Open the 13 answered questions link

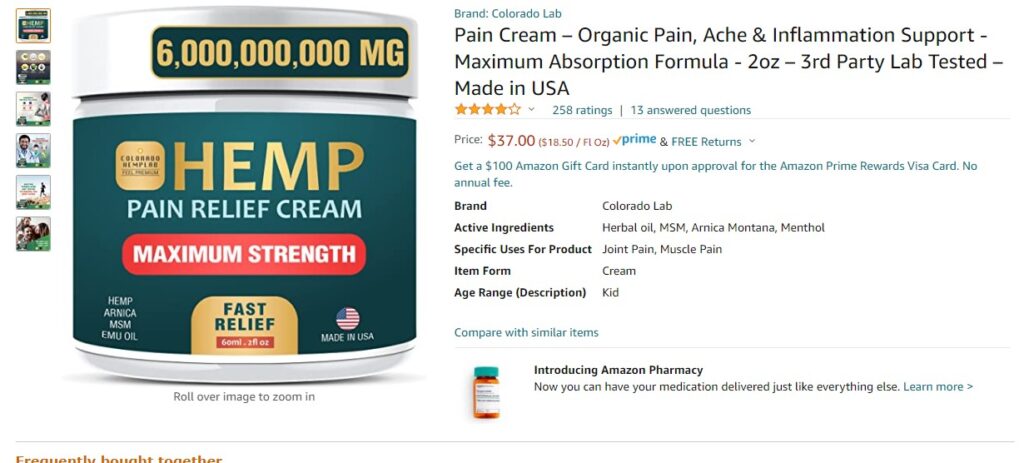click(690, 110)
